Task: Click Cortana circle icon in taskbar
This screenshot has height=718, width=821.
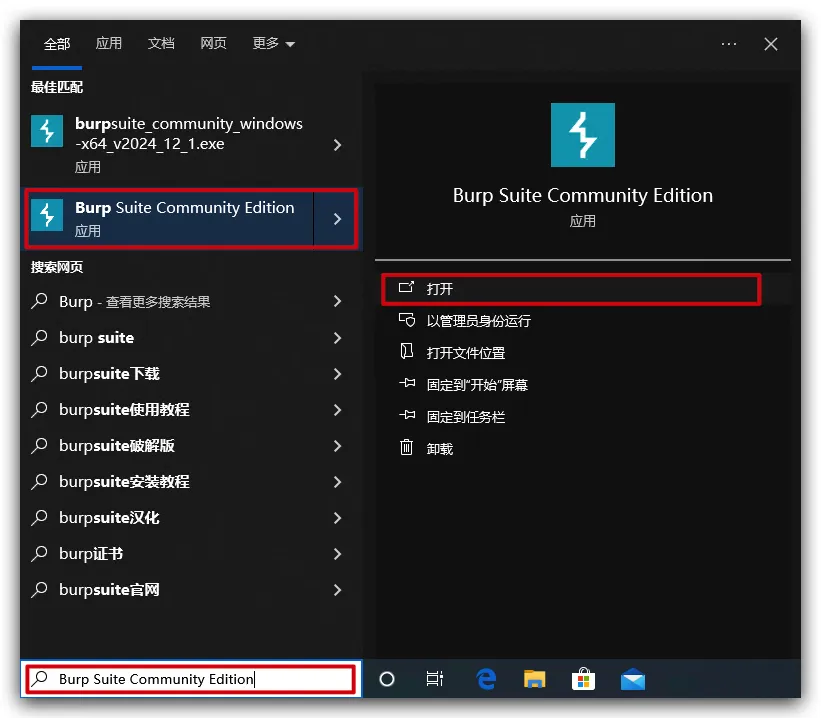Action: [387, 679]
